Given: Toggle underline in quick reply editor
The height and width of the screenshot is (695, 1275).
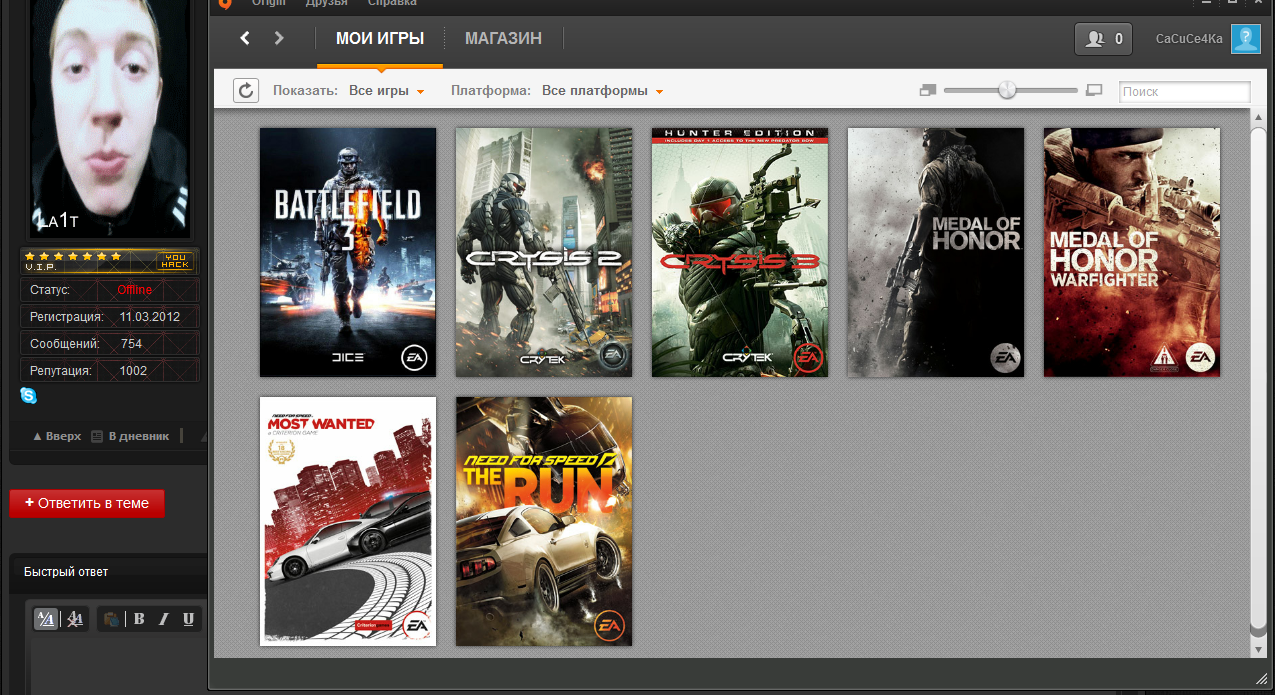Looking at the screenshot, I should click(188, 619).
